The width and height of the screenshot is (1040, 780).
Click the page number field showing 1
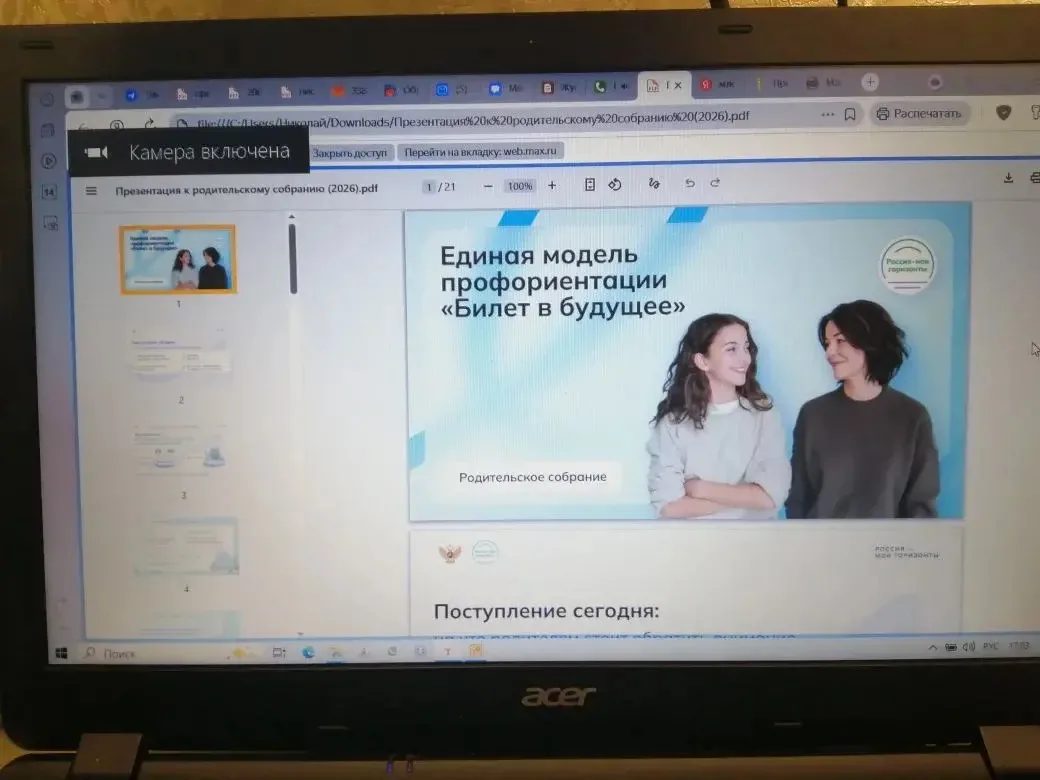point(429,187)
